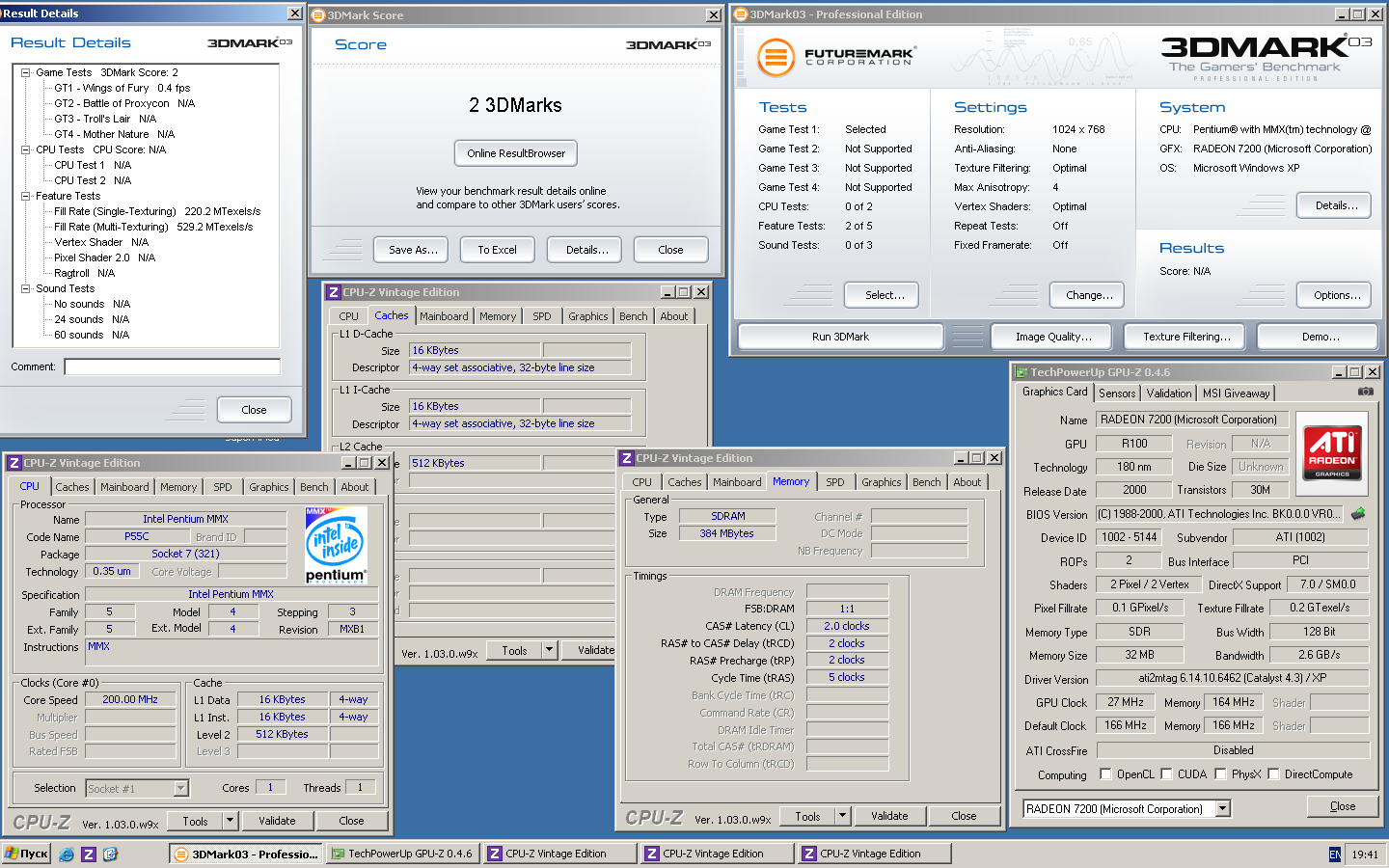Select SPD tab in CPU-Z Memory window
The image size is (1389, 868).
click(x=835, y=482)
